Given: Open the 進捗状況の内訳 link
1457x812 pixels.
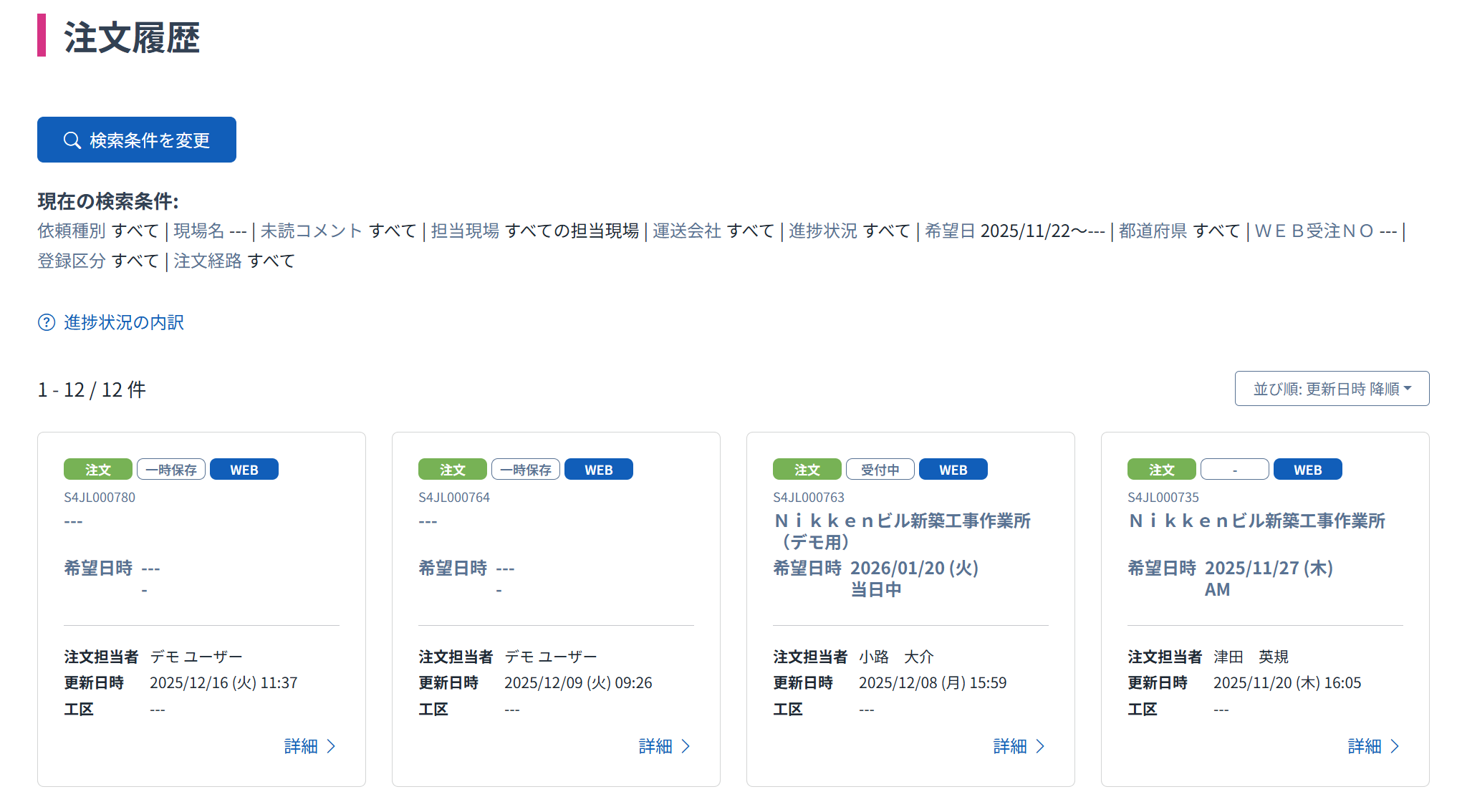Looking at the screenshot, I should coord(123,322).
